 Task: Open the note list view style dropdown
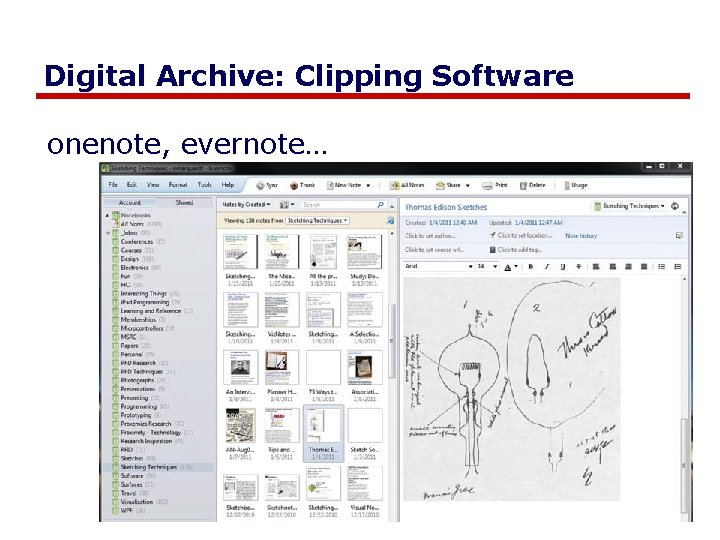pyautogui.click(x=287, y=205)
